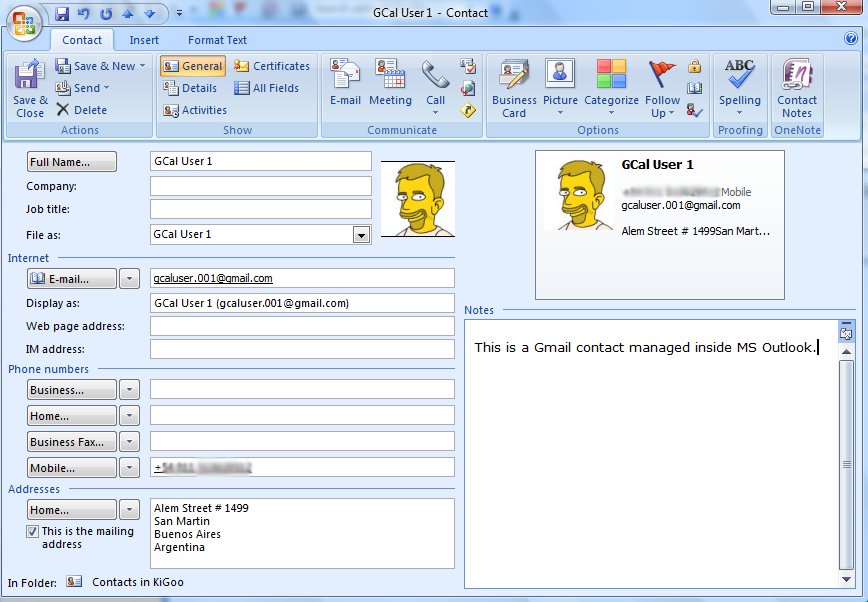Switch to the Format Text tab
Viewport: 868px width, 602px height.
point(217,40)
